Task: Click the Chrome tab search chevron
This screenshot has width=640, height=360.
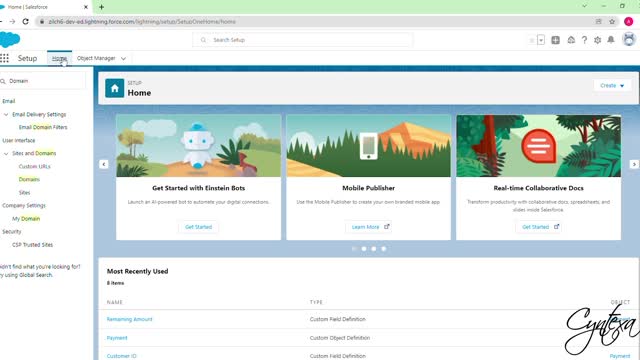Action: pos(584,6)
